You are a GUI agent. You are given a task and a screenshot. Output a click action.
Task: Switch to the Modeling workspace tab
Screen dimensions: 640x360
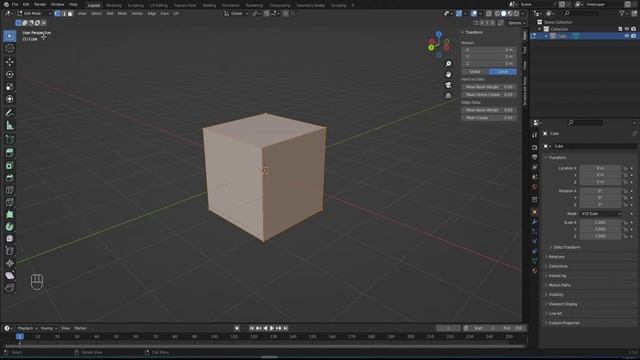coord(114,5)
